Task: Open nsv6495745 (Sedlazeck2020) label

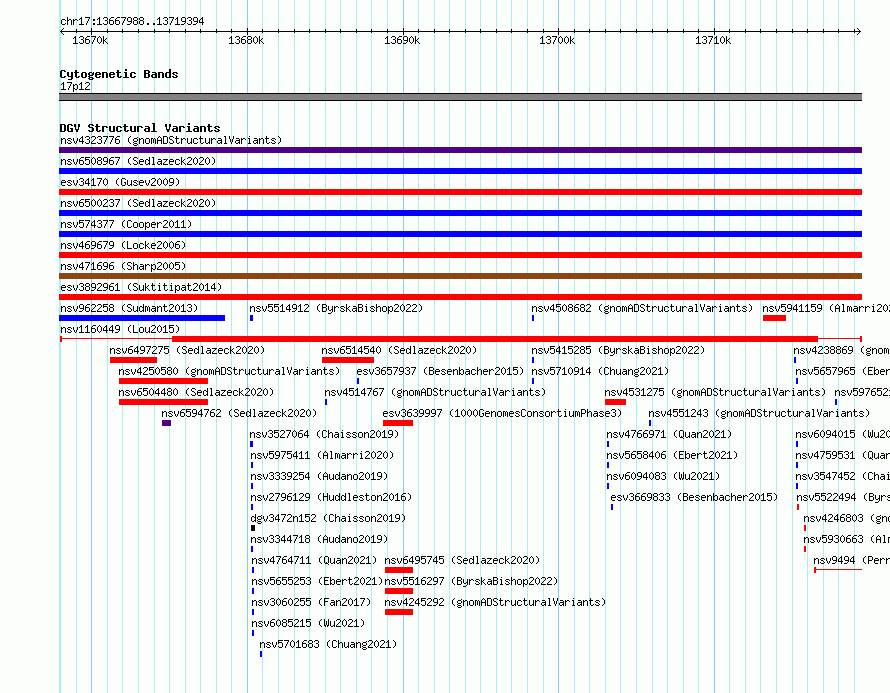Action: pos(462,560)
